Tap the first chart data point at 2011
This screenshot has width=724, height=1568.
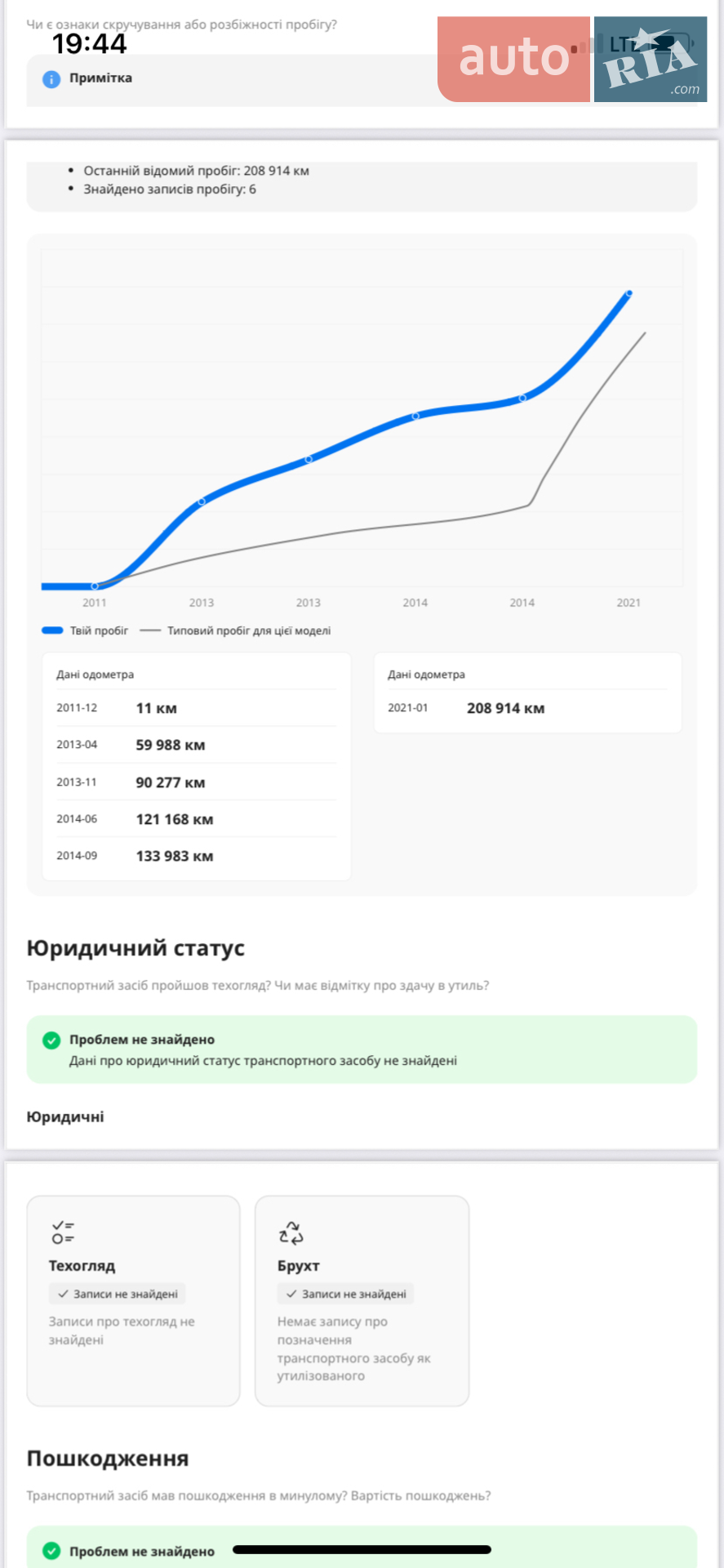tap(95, 586)
